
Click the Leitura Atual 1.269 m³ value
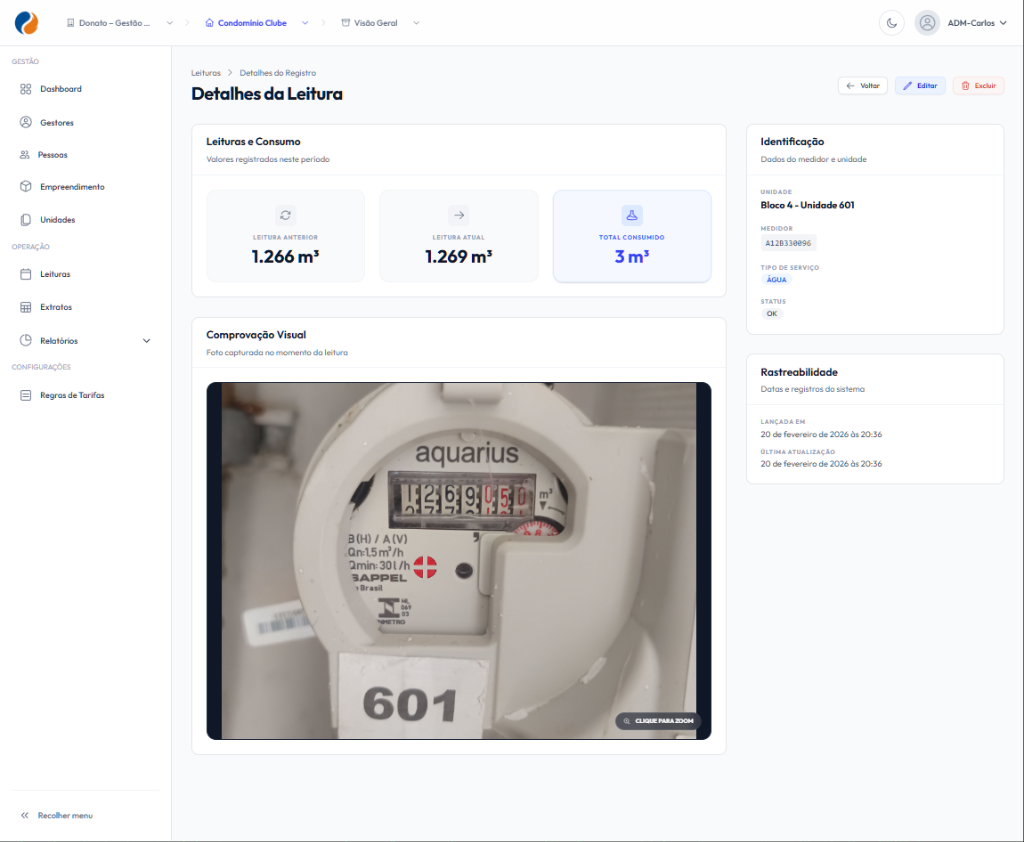click(x=459, y=257)
